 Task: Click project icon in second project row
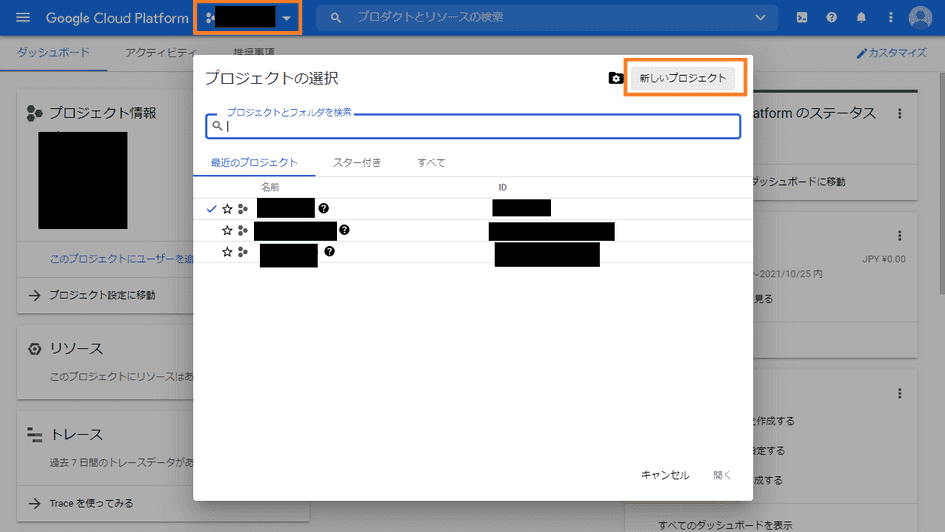[x=243, y=231]
